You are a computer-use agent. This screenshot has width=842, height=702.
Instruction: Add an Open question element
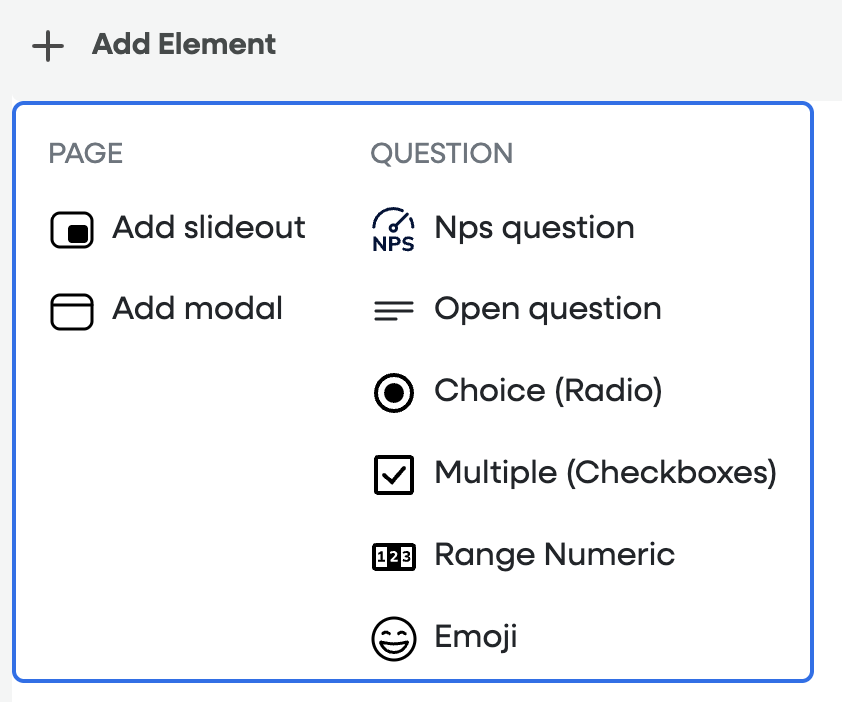547,309
